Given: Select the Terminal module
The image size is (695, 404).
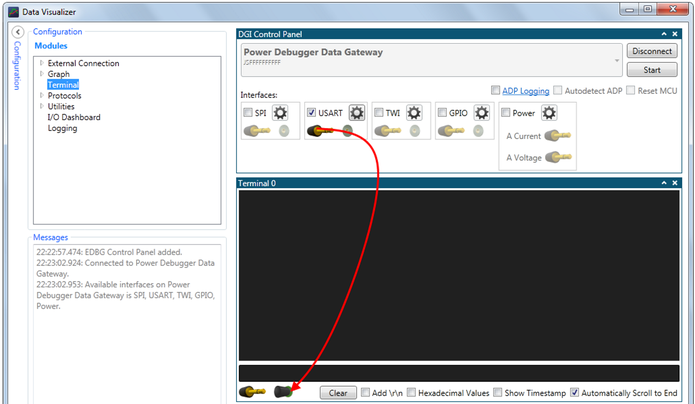Looking at the screenshot, I should (x=63, y=85).
